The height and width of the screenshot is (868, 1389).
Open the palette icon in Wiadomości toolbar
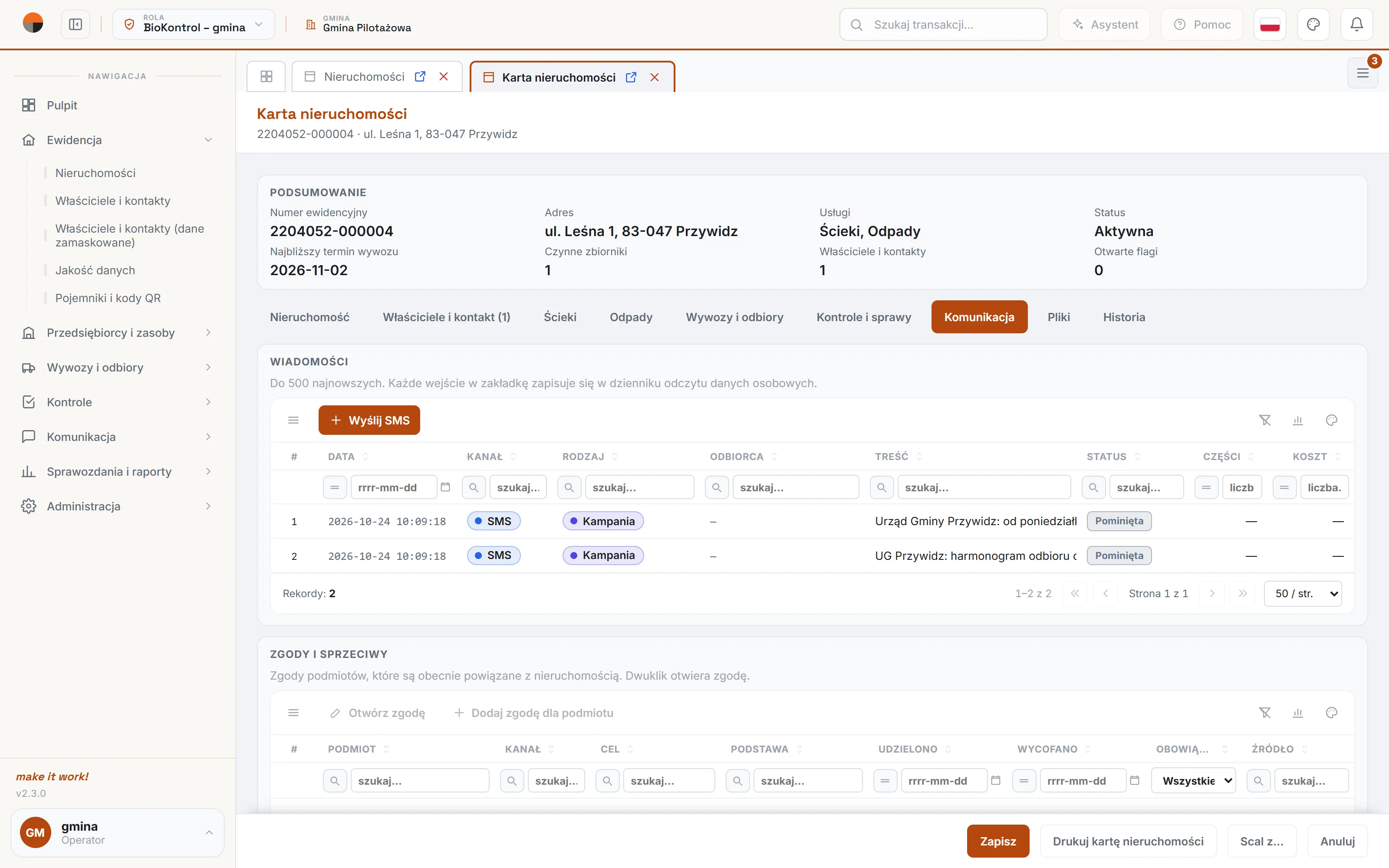click(x=1332, y=420)
